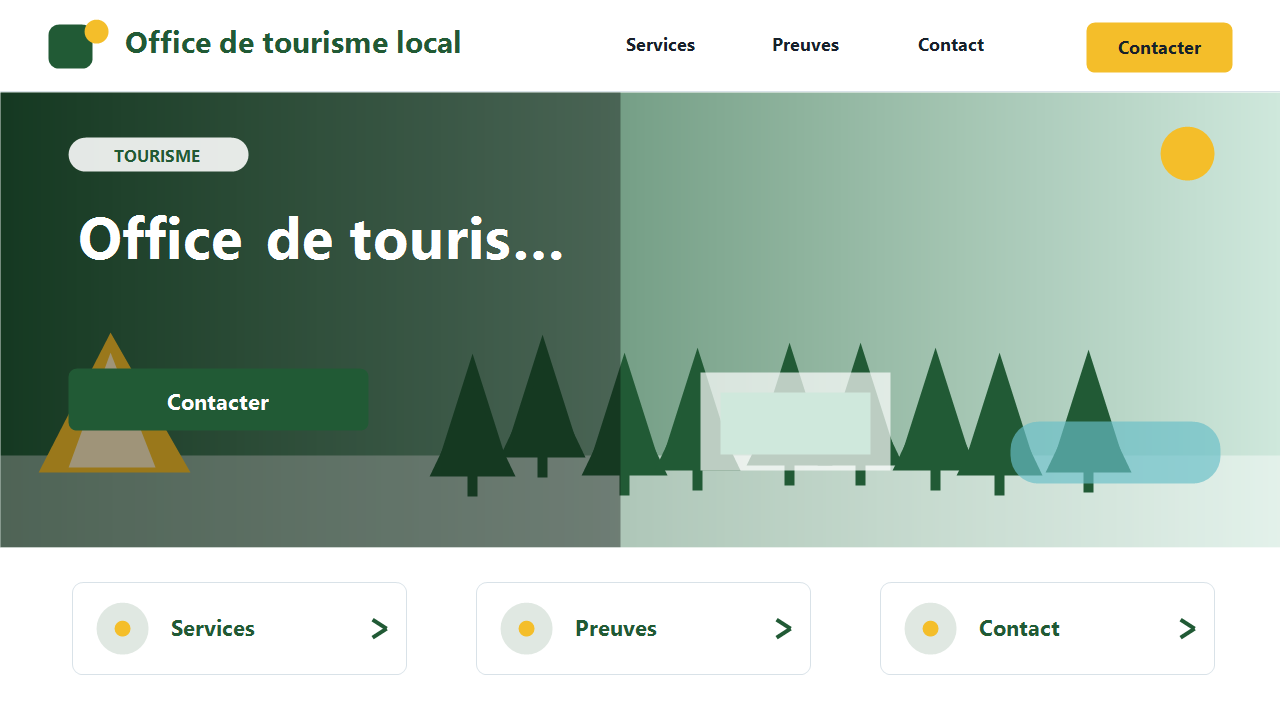This screenshot has height=720, width=1280.
Task: Go to Services in the top navigation
Action: [x=660, y=45]
